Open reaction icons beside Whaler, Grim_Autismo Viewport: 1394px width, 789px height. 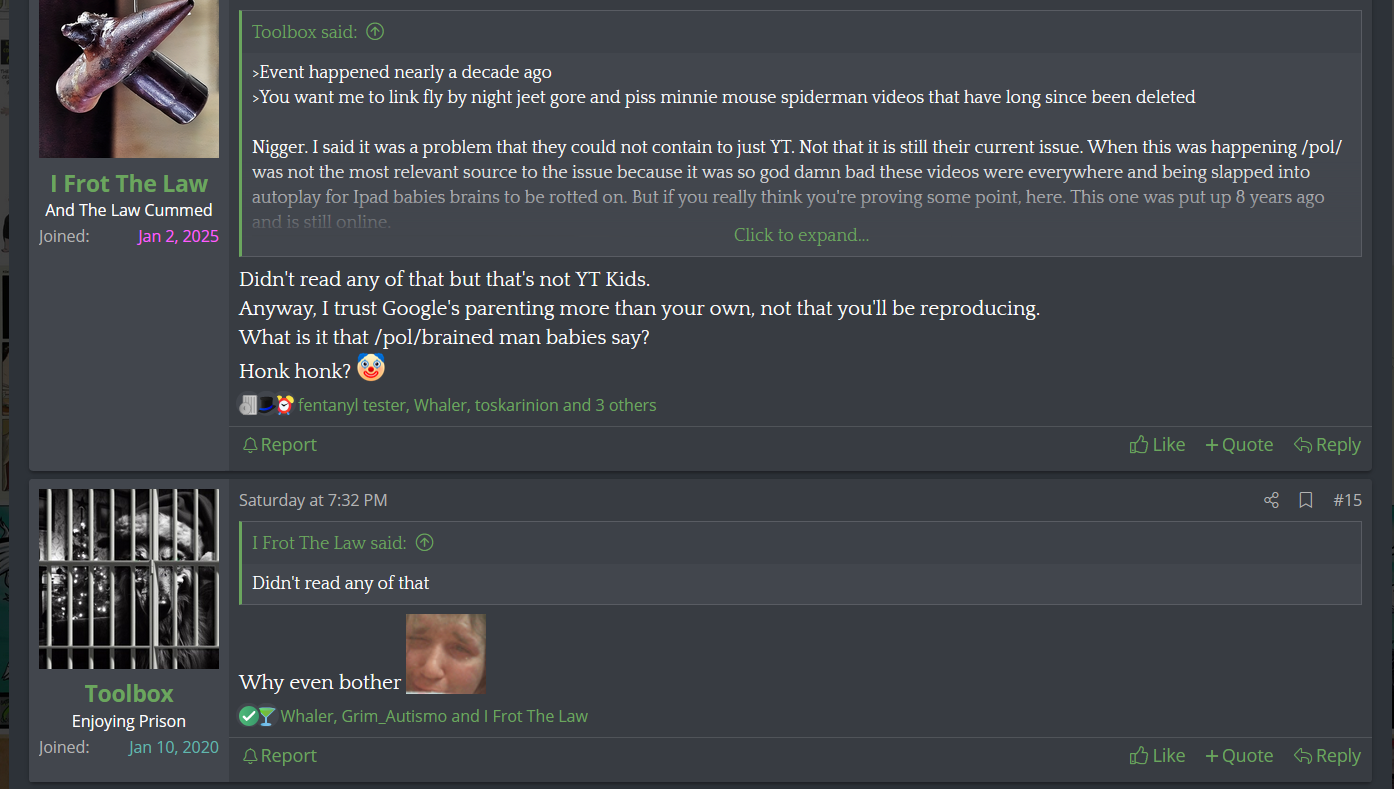pyautogui.click(x=257, y=716)
